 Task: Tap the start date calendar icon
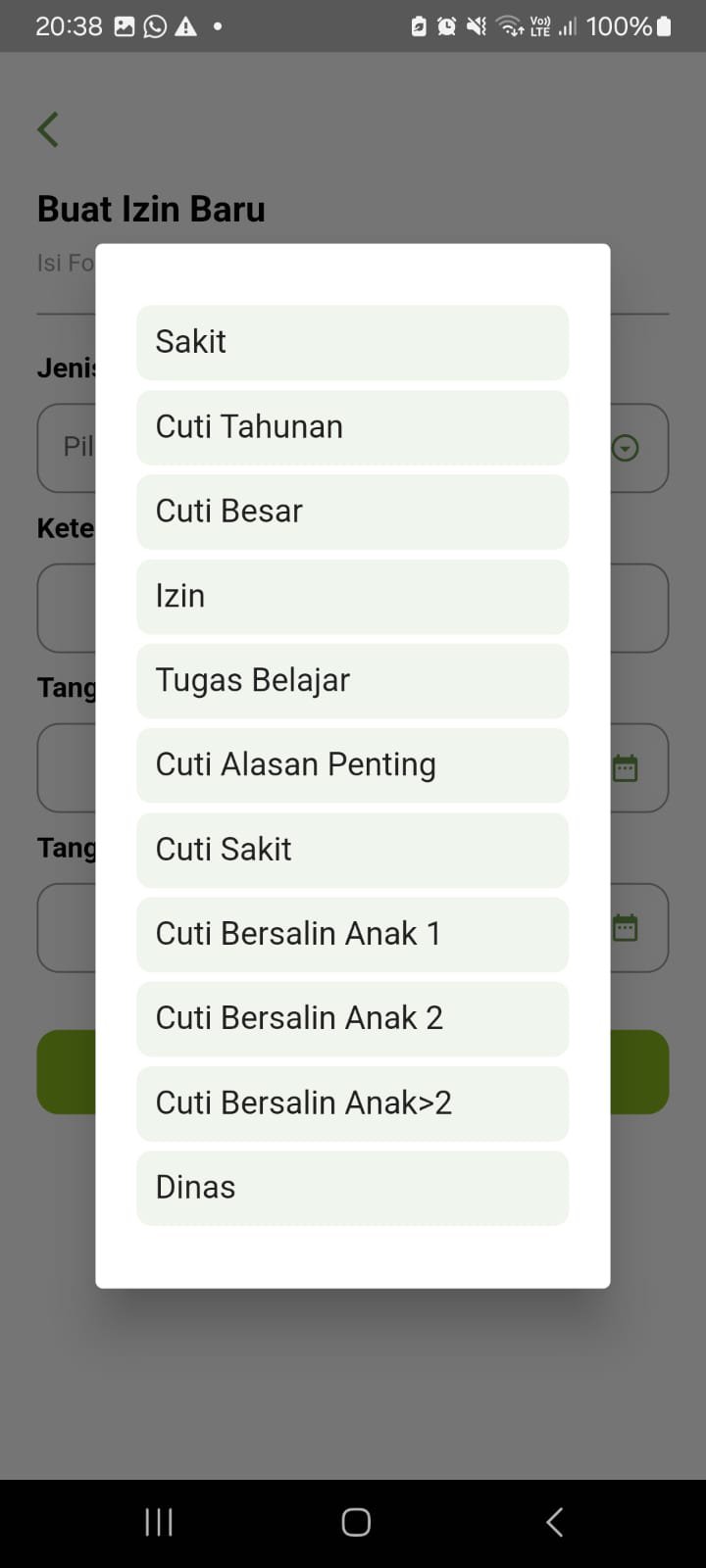pyautogui.click(x=626, y=768)
